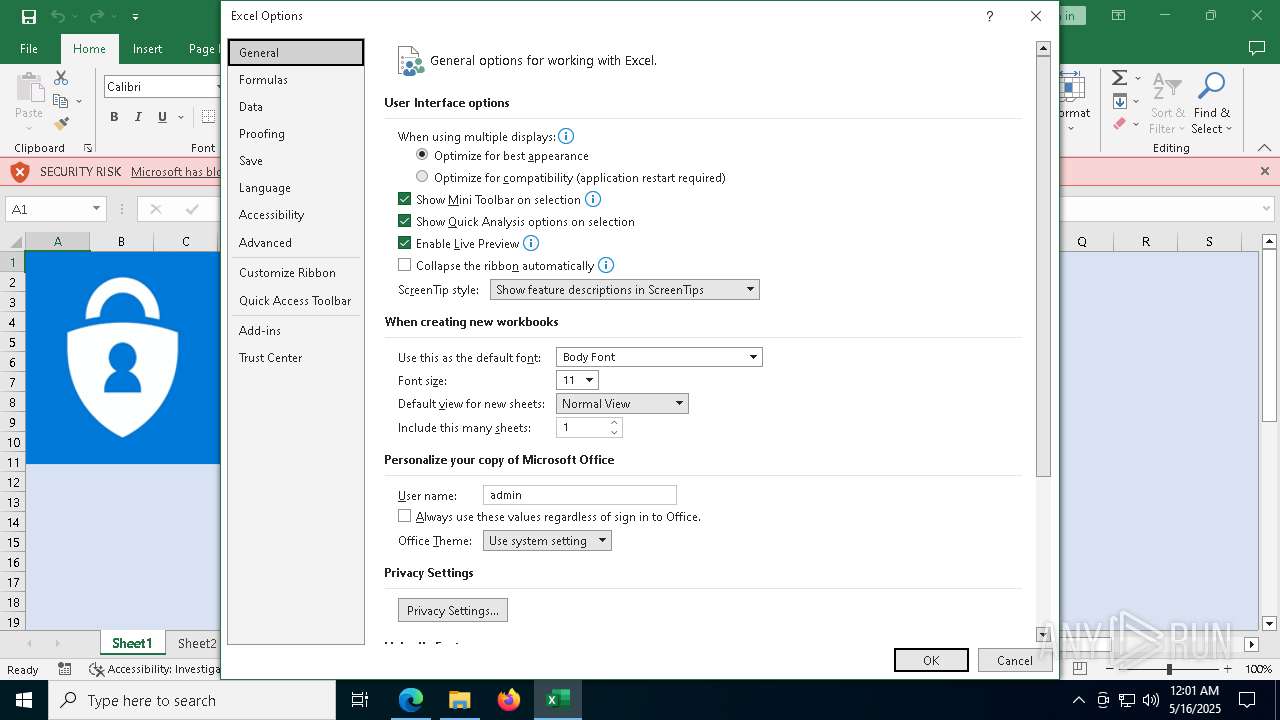
Task: Open File Explorer from taskbar
Action: click(459, 700)
